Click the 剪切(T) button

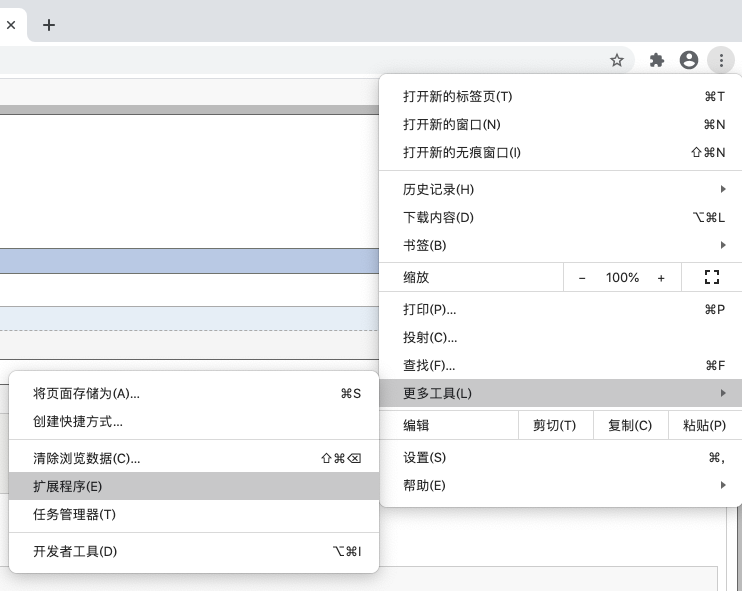pos(555,425)
